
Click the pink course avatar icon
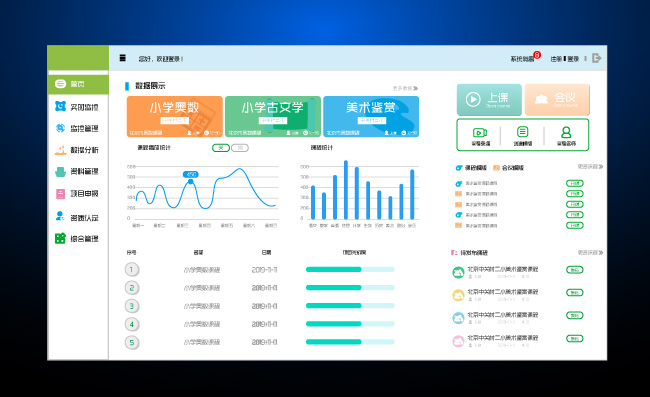[x=458, y=341]
